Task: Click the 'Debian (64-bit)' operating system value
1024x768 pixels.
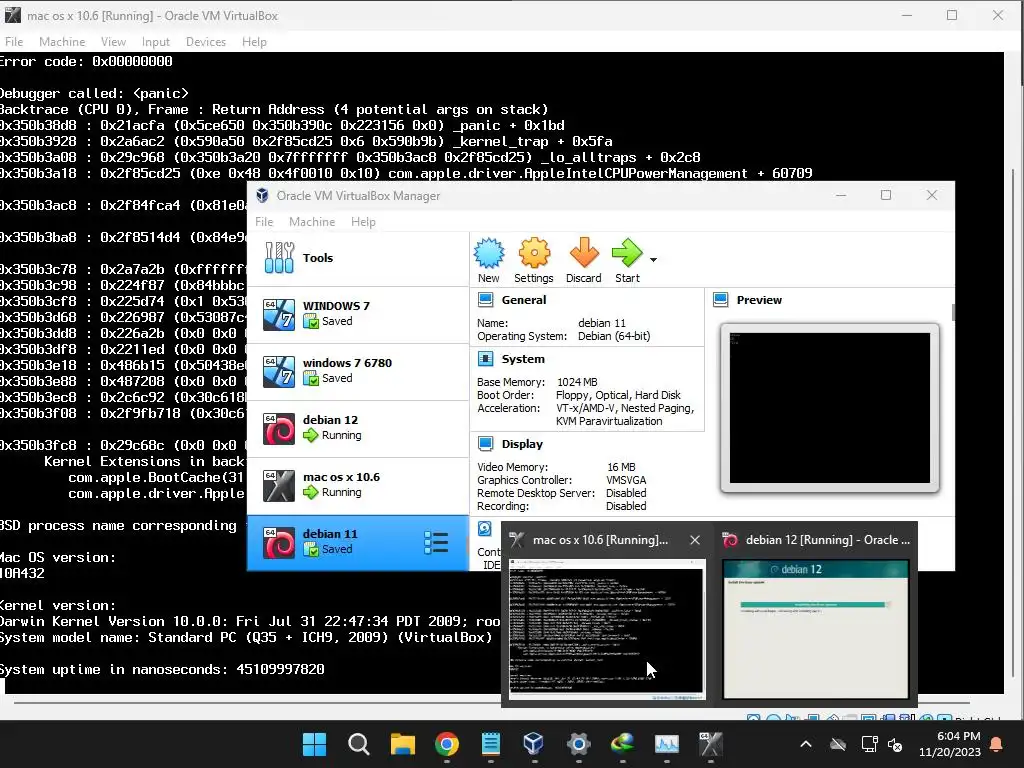Action: [614, 336]
